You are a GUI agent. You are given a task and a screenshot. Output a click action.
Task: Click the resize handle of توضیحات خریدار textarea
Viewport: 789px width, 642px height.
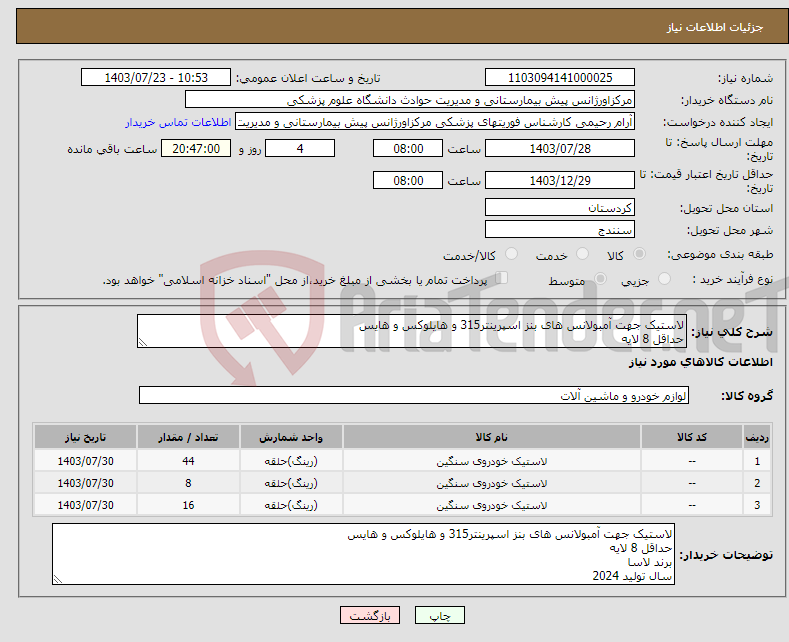click(x=58, y=580)
